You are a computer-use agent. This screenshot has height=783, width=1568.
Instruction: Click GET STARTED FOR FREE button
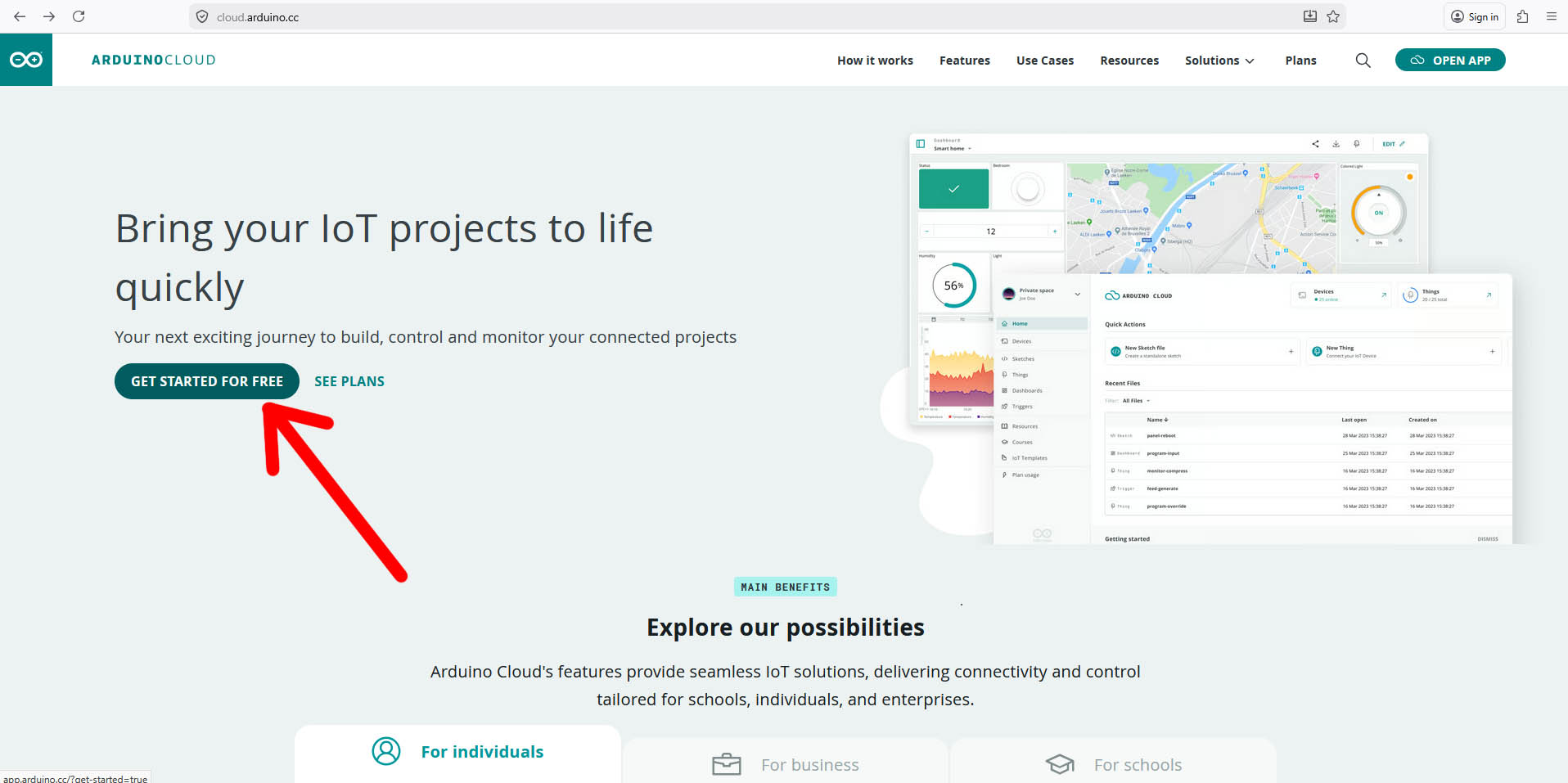point(207,381)
